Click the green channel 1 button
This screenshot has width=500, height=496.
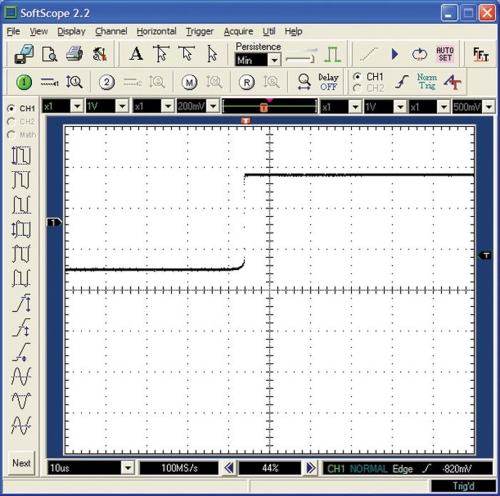24,82
